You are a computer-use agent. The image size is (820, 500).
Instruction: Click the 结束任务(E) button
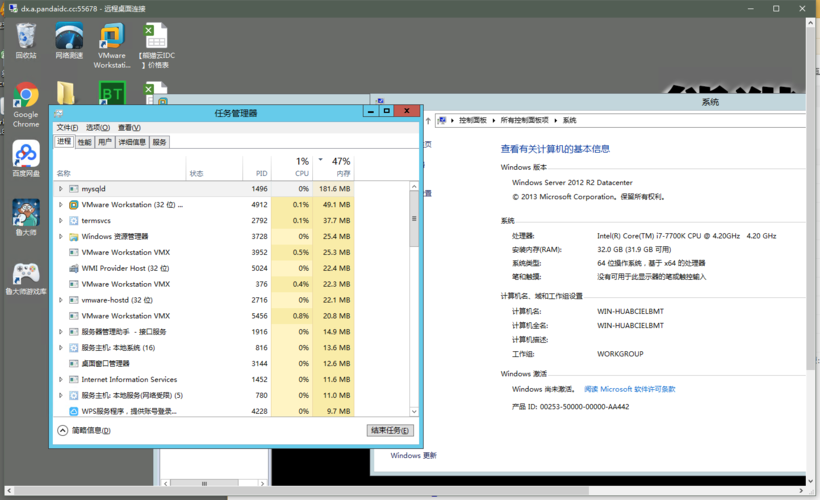390,430
